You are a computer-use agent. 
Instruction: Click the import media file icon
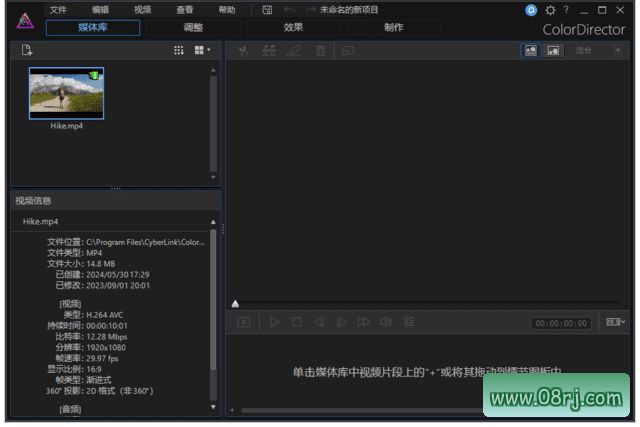tap(27, 50)
